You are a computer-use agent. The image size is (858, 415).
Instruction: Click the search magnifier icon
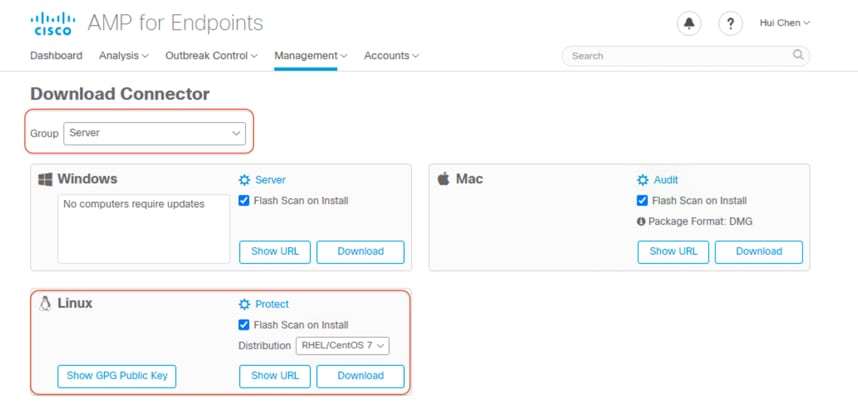pos(798,55)
